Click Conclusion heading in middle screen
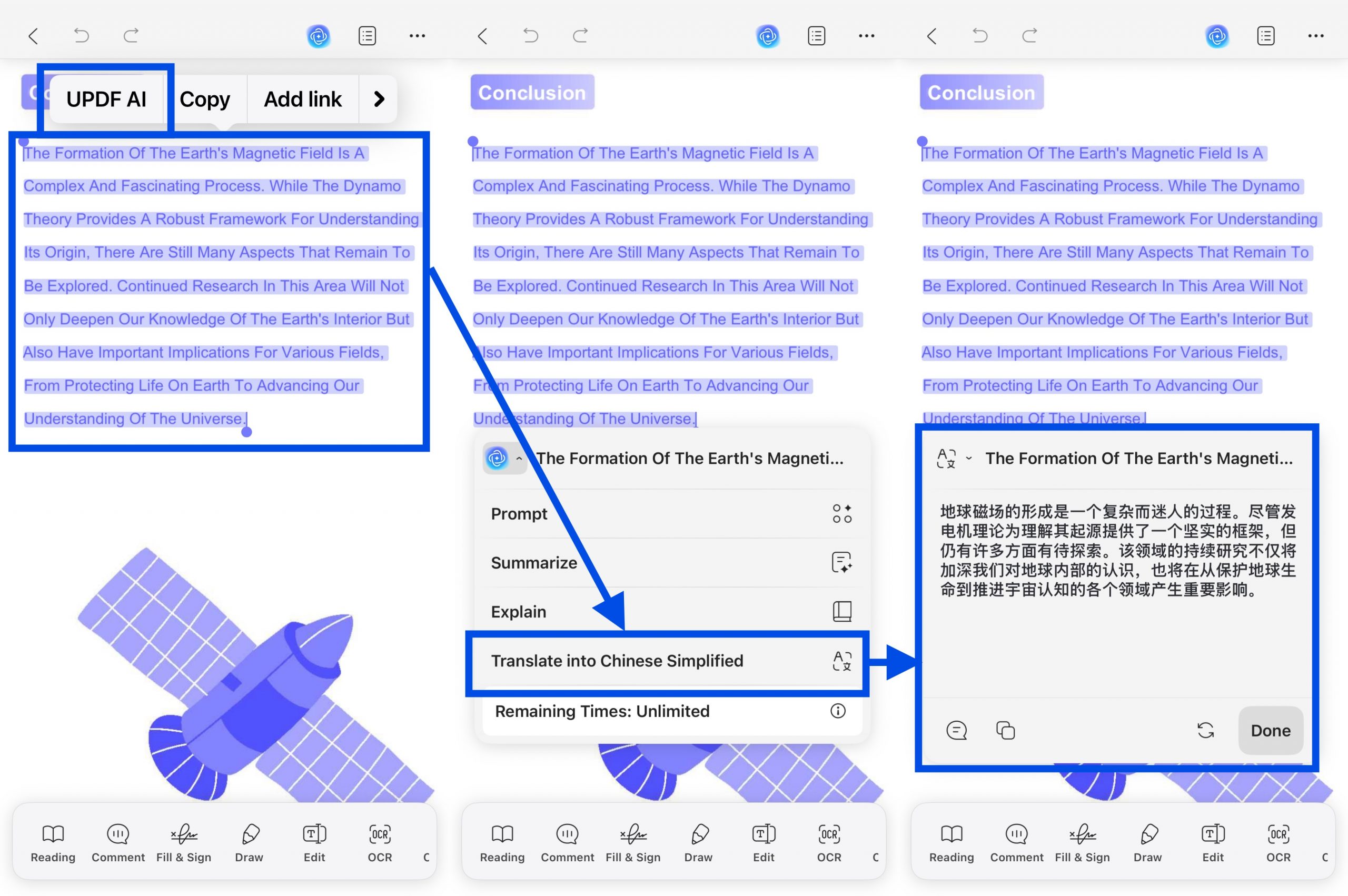This screenshot has height=896, width=1348. [532, 92]
